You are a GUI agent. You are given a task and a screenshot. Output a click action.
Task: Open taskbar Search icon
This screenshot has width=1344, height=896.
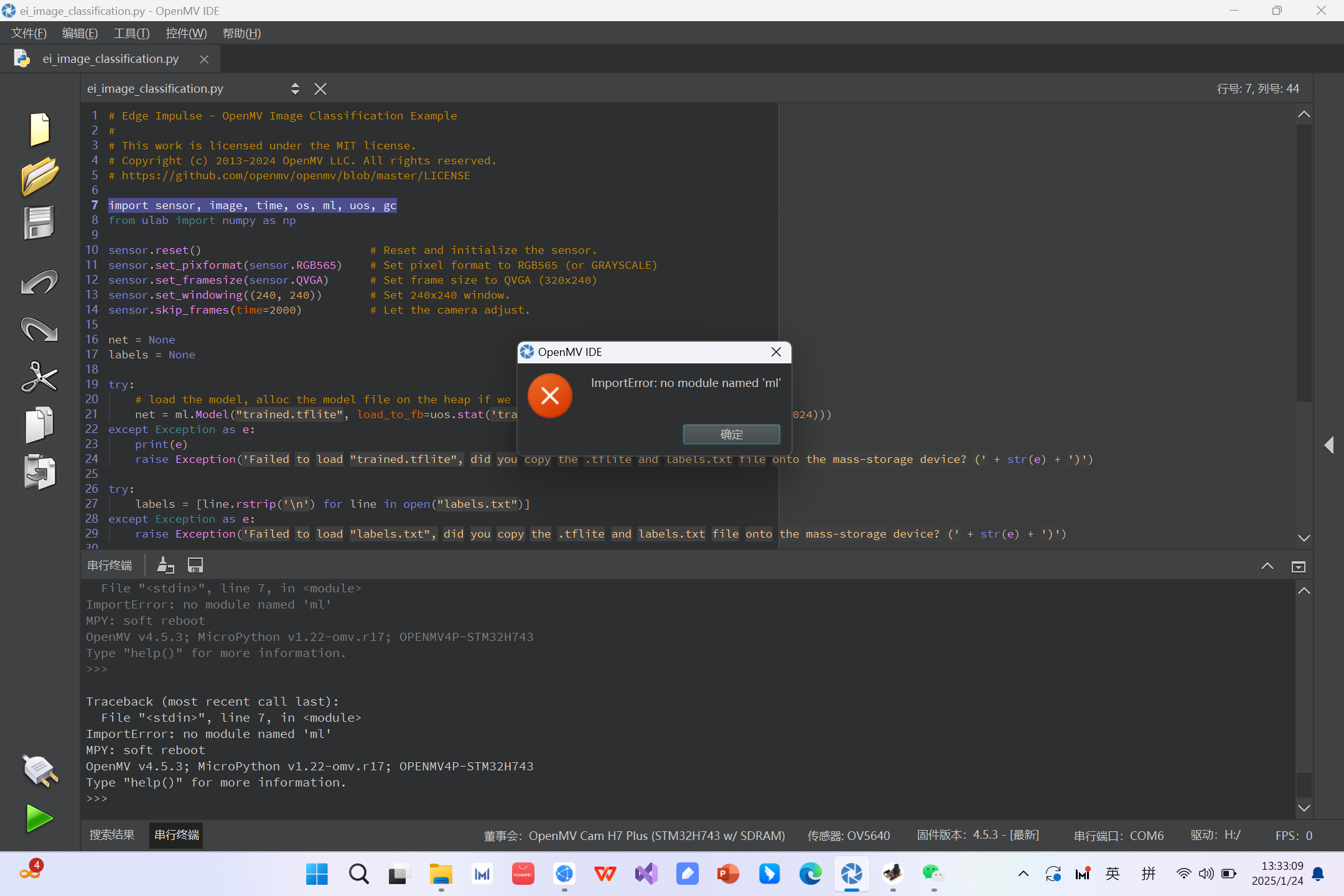pyautogui.click(x=358, y=874)
